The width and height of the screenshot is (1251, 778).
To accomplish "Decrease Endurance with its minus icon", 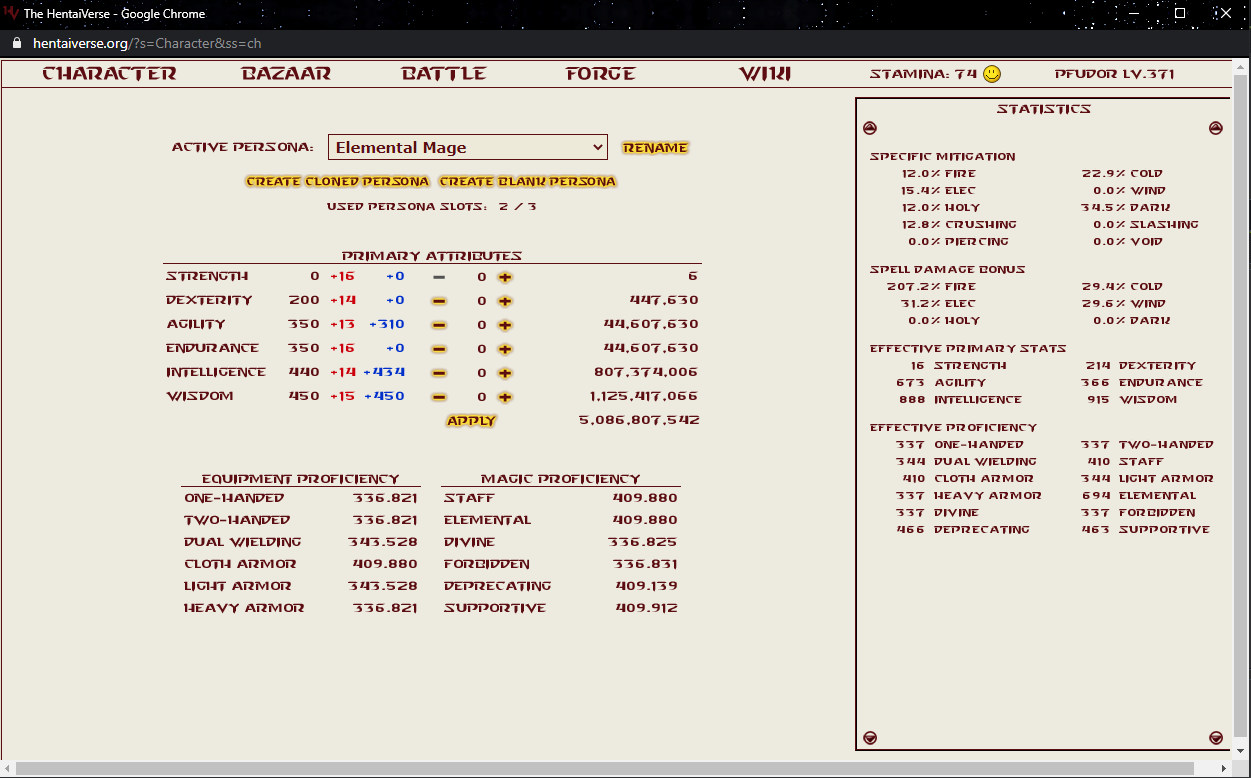I will (x=439, y=349).
